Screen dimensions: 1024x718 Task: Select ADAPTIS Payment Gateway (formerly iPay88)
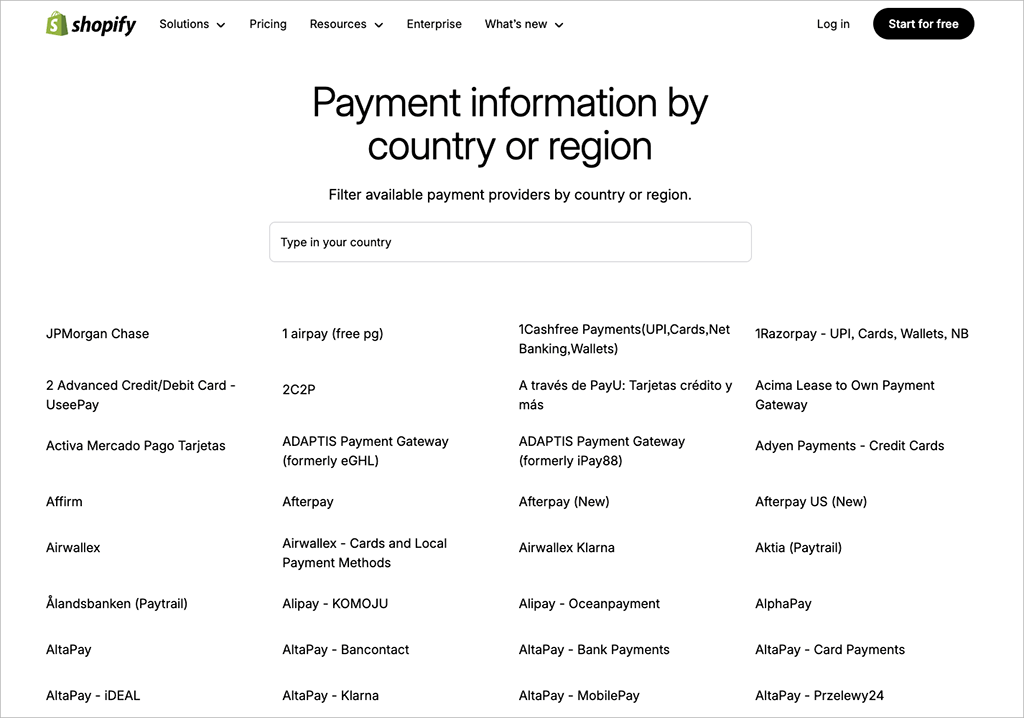click(x=601, y=451)
